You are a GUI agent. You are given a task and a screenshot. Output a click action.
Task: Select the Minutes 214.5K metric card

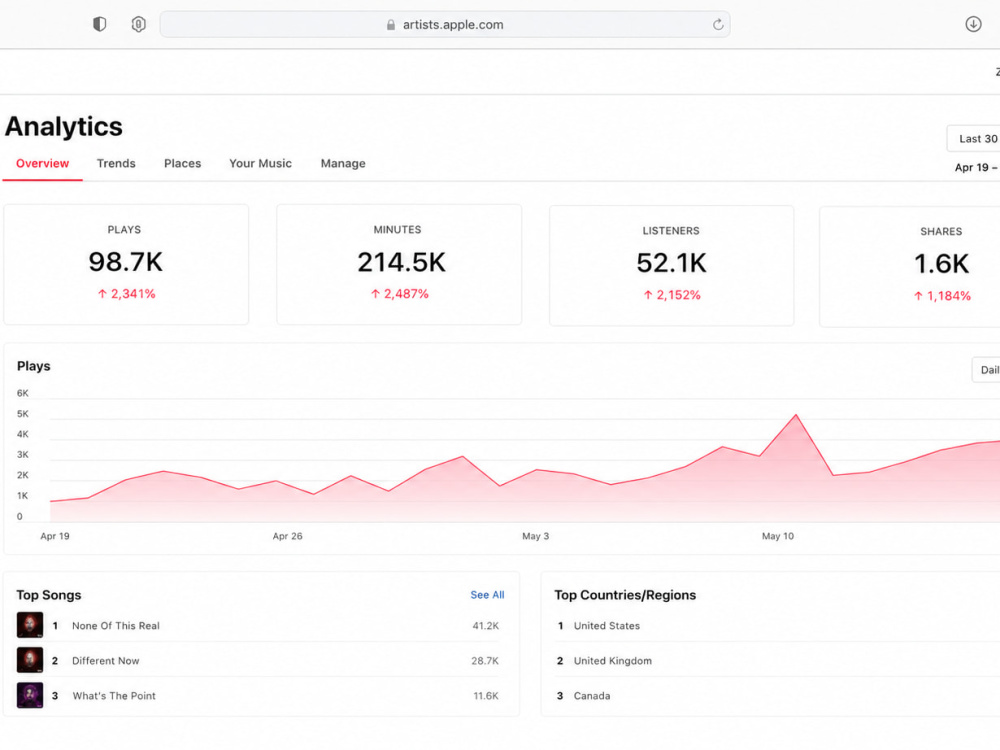point(399,265)
